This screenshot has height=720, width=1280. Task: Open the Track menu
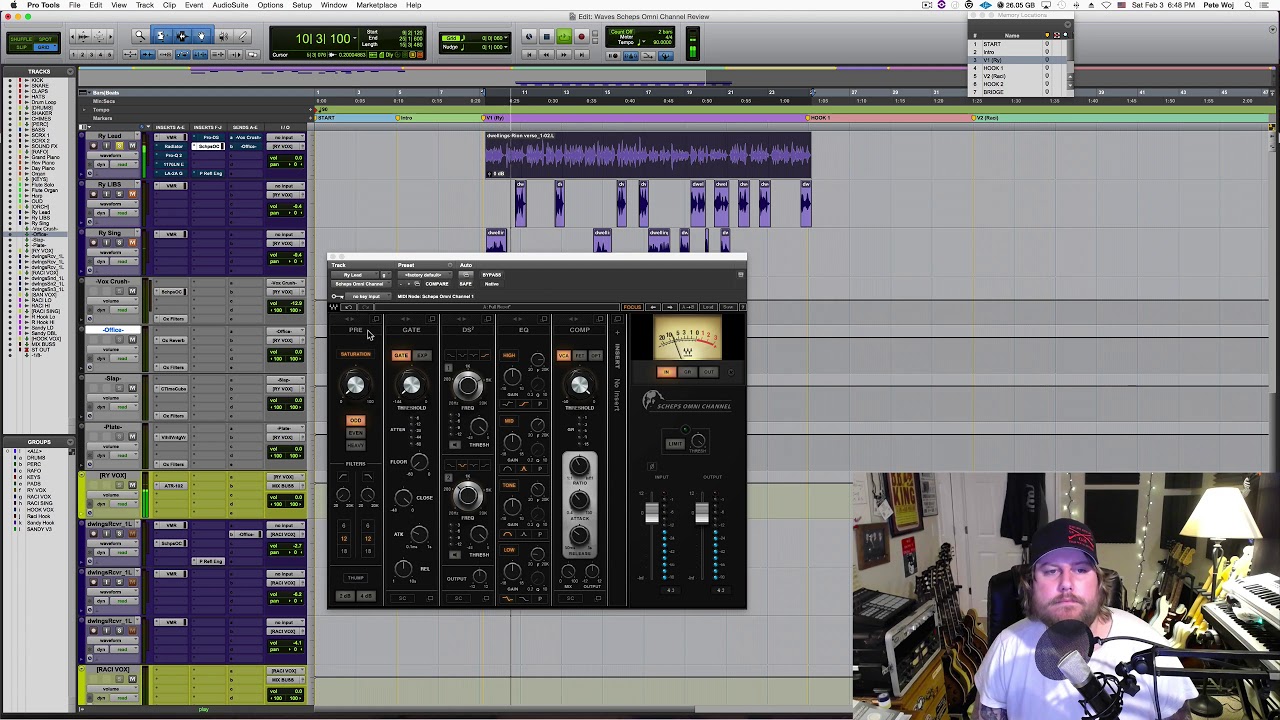(144, 5)
